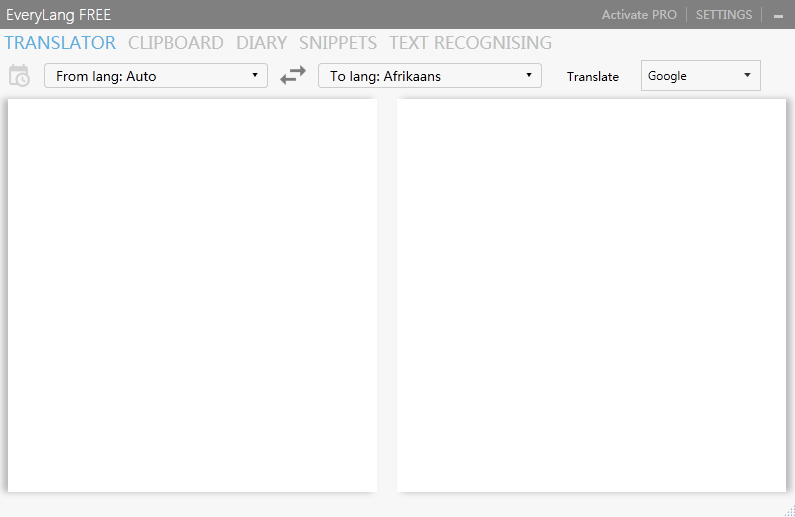Switch to the TRANSLATOR tab
The height and width of the screenshot is (517, 795).
pyautogui.click(x=60, y=43)
